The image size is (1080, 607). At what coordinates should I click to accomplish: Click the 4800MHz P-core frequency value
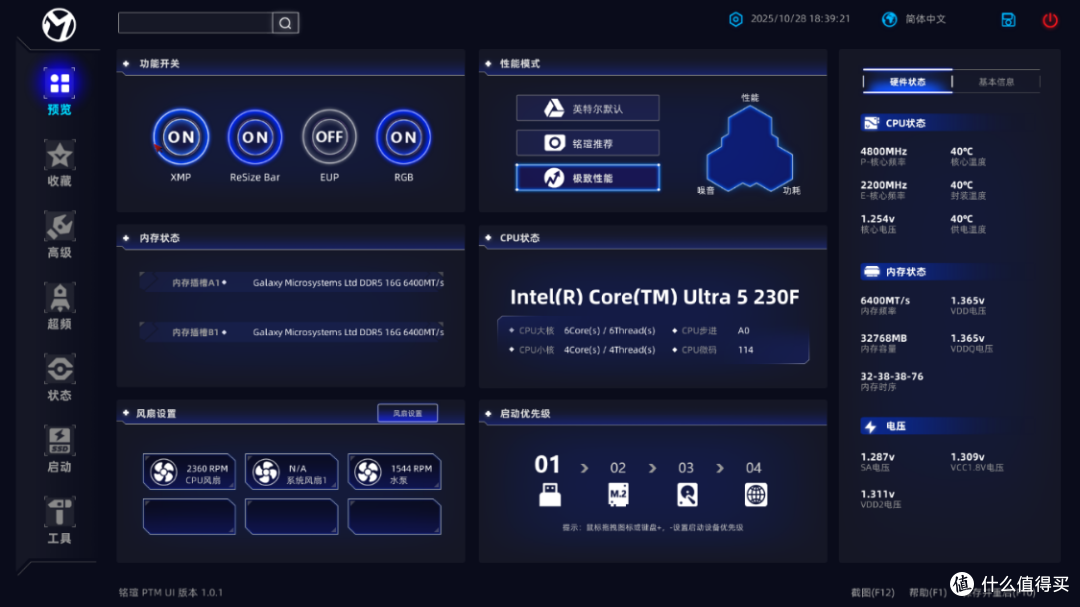click(884, 152)
